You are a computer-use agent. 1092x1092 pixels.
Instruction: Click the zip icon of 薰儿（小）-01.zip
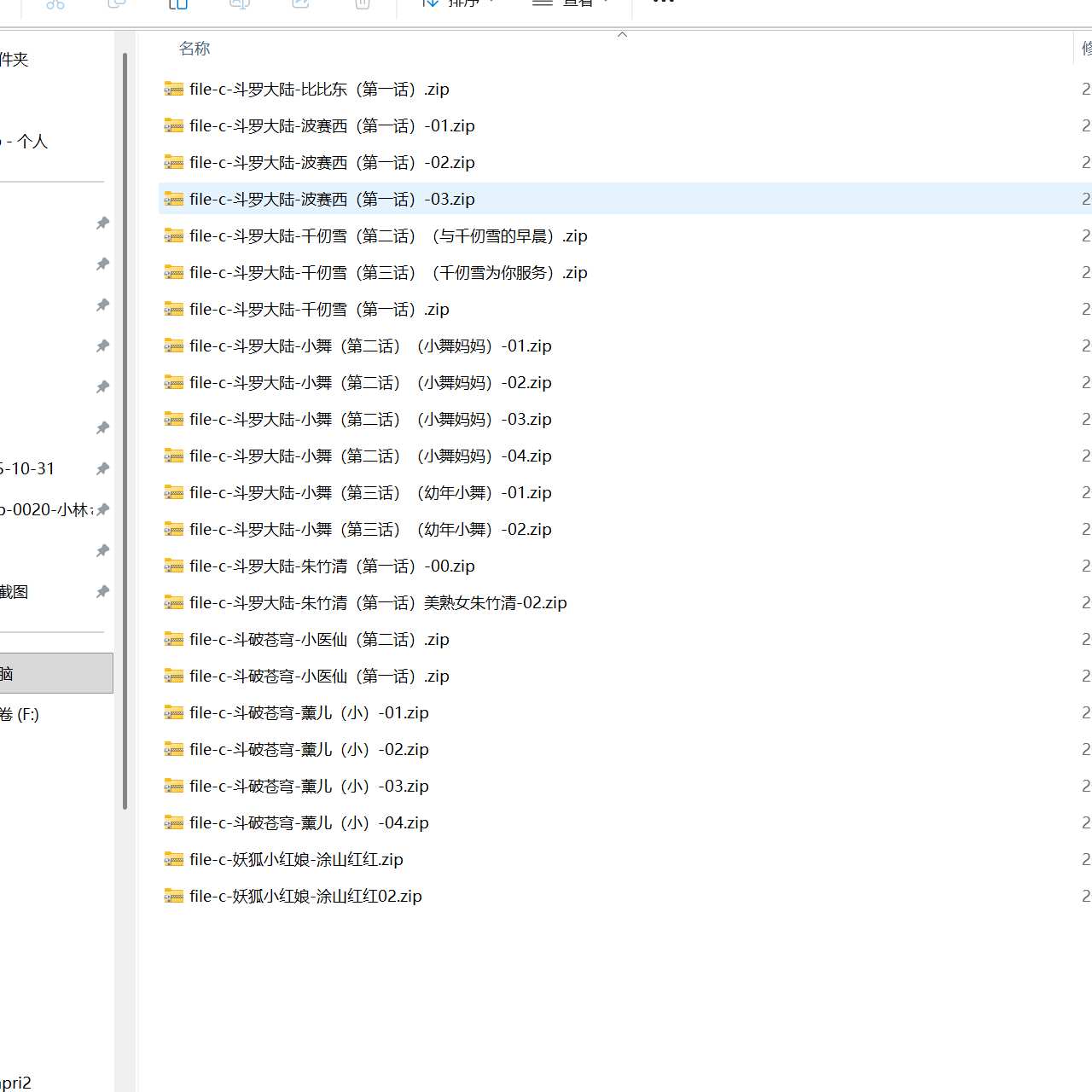[x=174, y=712]
